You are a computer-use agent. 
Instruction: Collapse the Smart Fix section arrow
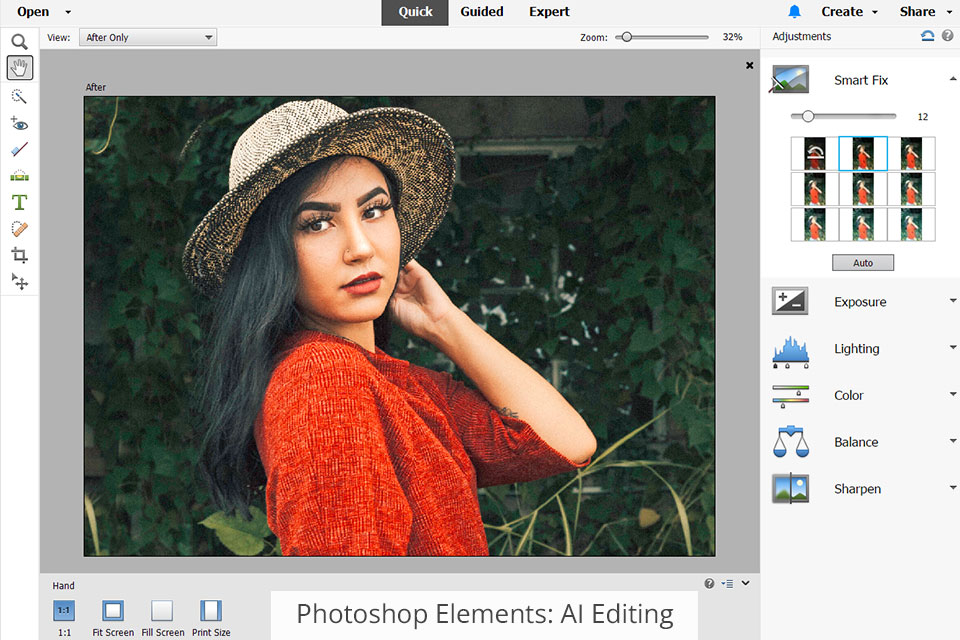(x=953, y=79)
